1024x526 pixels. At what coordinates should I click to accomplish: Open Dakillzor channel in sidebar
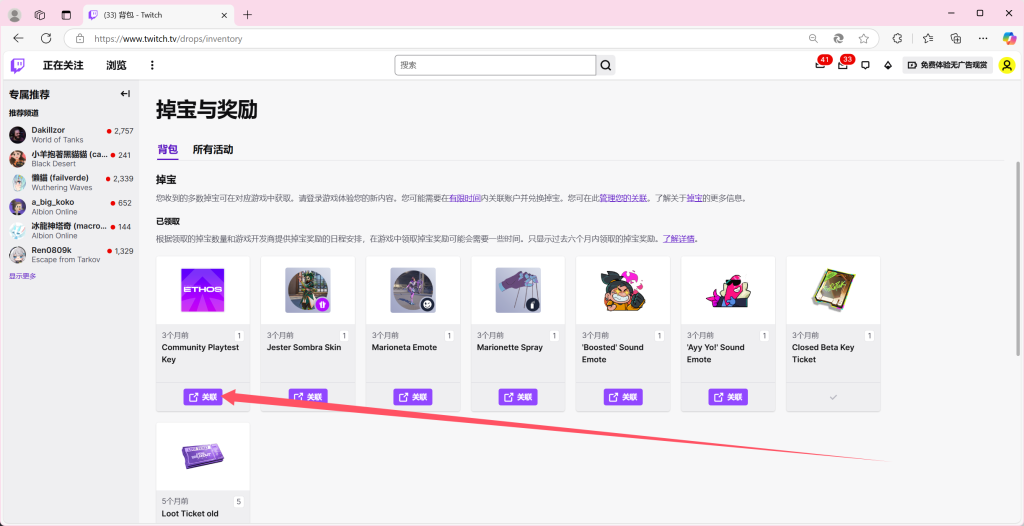coord(71,135)
